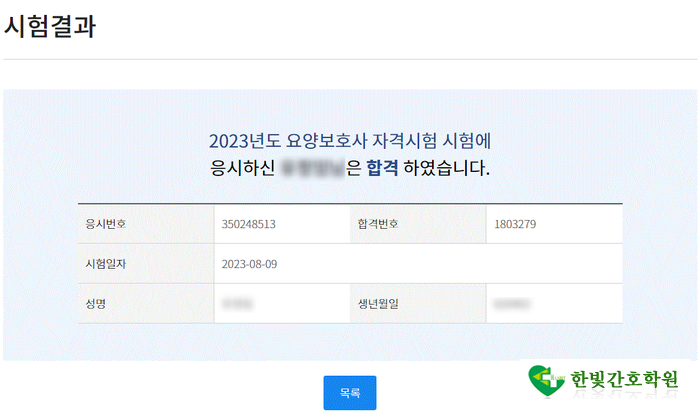Click the blurred name in the announcement sentence
700x417 pixels.
(312, 167)
